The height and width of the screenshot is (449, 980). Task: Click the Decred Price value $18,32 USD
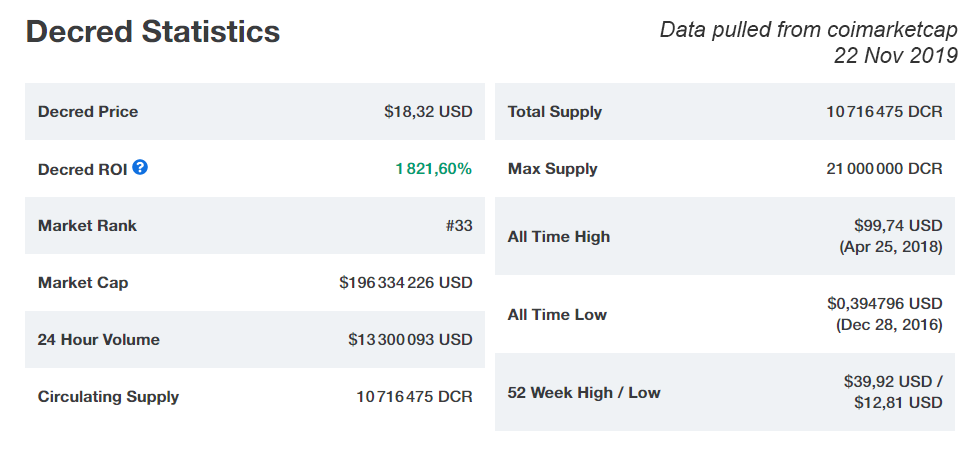[428, 111]
